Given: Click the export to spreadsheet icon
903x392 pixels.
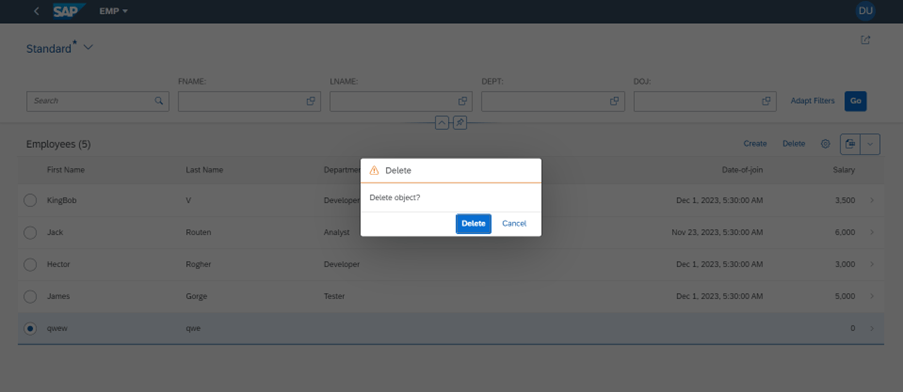Looking at the screenshot, I should (850, 144).
